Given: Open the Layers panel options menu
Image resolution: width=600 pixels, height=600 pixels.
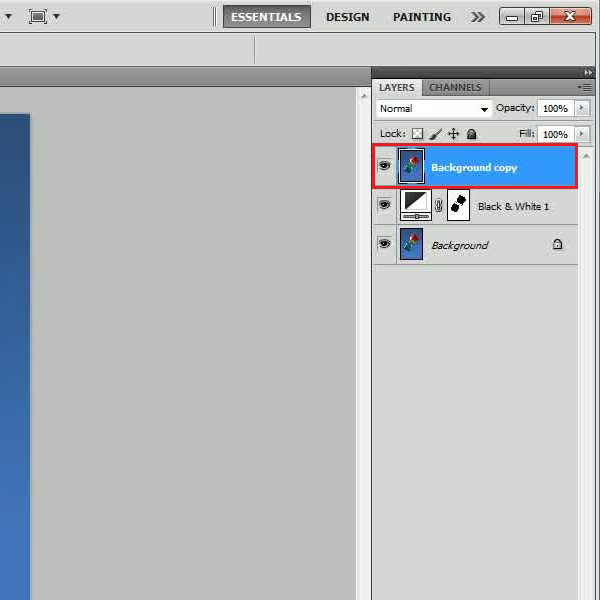Looking at the screenshot, I should (x=585, y=88).
